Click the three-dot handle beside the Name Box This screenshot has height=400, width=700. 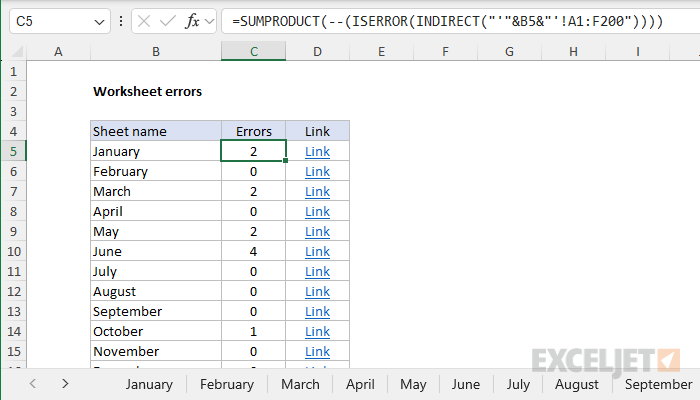tap(121, 21)
